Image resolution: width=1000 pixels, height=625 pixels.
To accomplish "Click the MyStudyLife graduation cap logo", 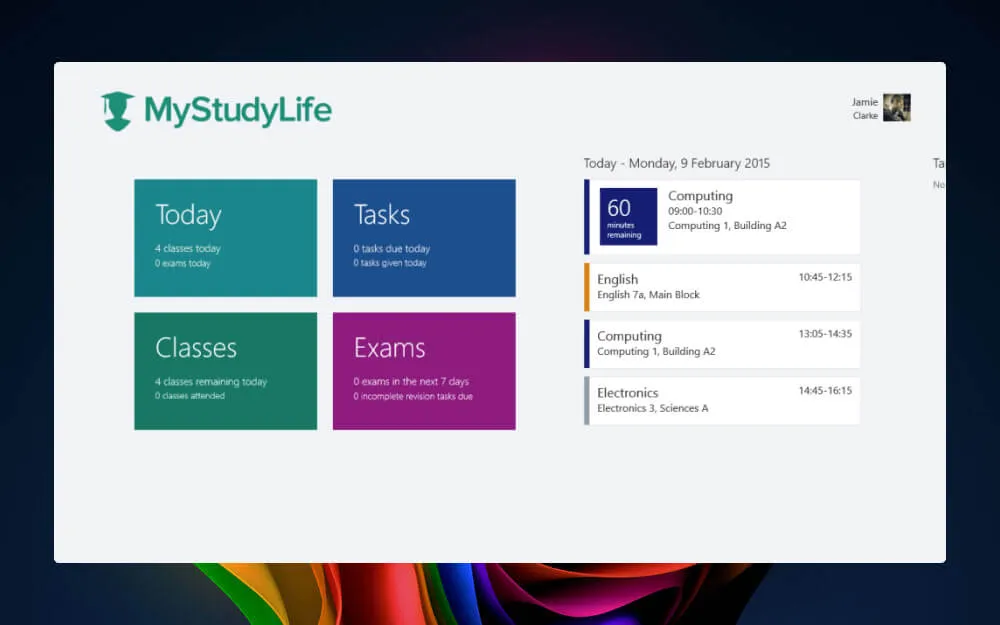I will point(119,108).
